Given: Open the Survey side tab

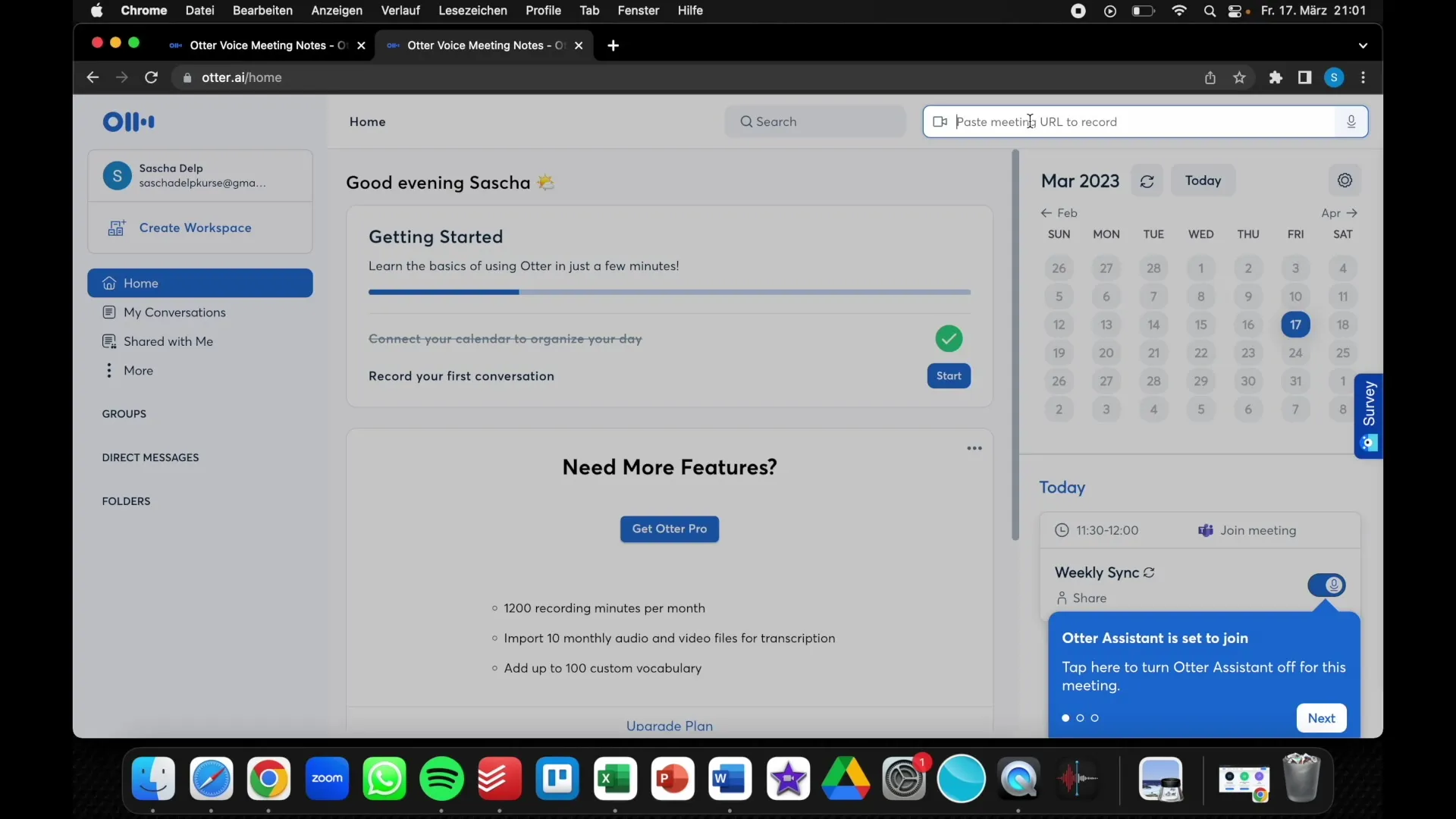Looking at the screenshot, I should pyautogui.click(x=1368, y=416).
